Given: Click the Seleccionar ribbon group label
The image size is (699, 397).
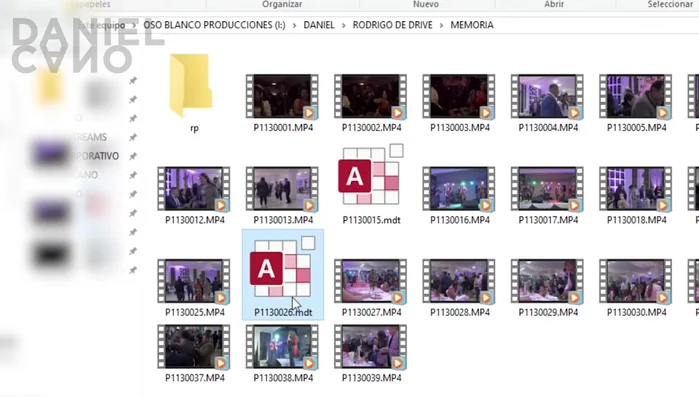Looking at the screenshot, I should [x=670, y=4].
